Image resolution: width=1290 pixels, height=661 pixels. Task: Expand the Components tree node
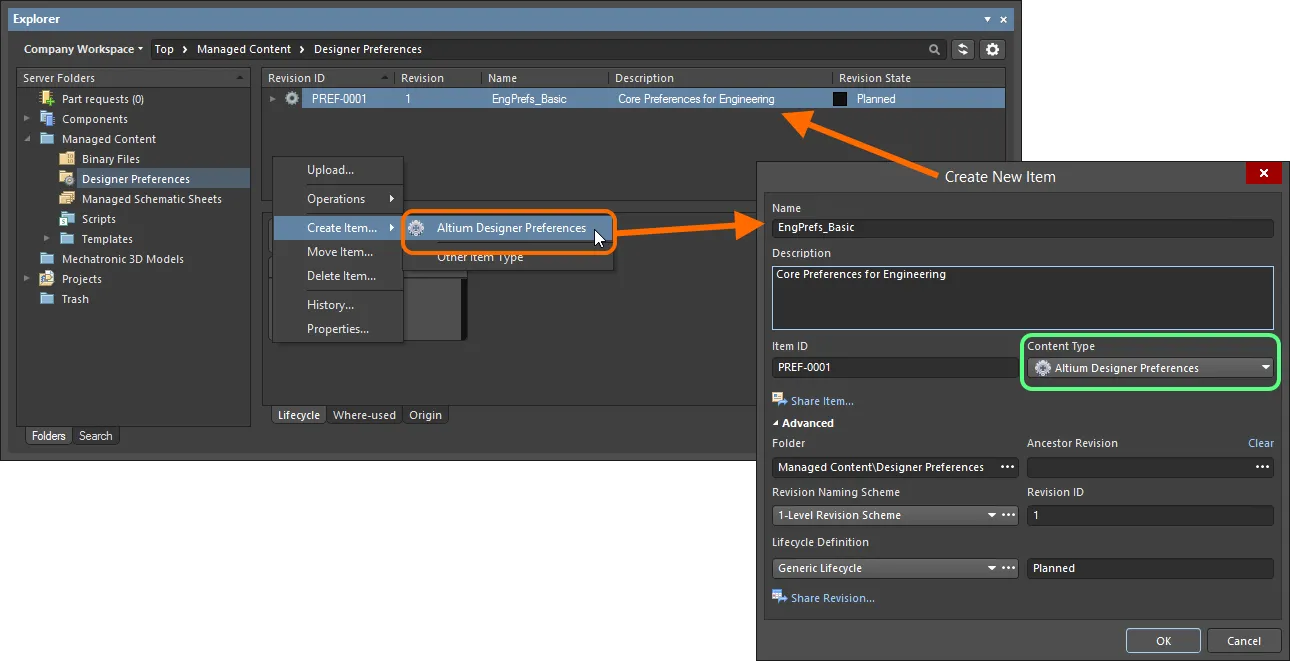tap(28, 119)
